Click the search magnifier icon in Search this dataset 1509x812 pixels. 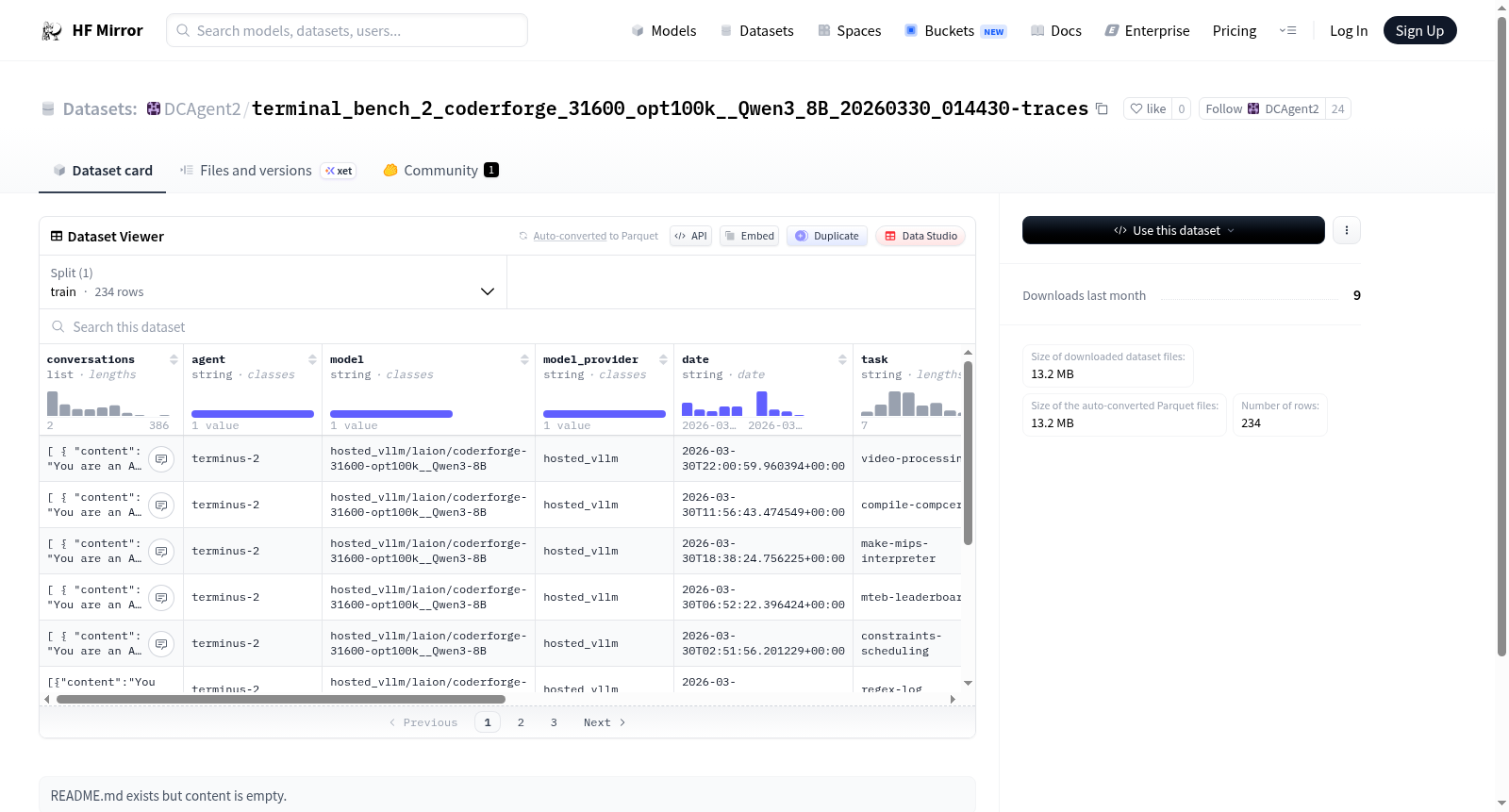[x=58, y=327]
